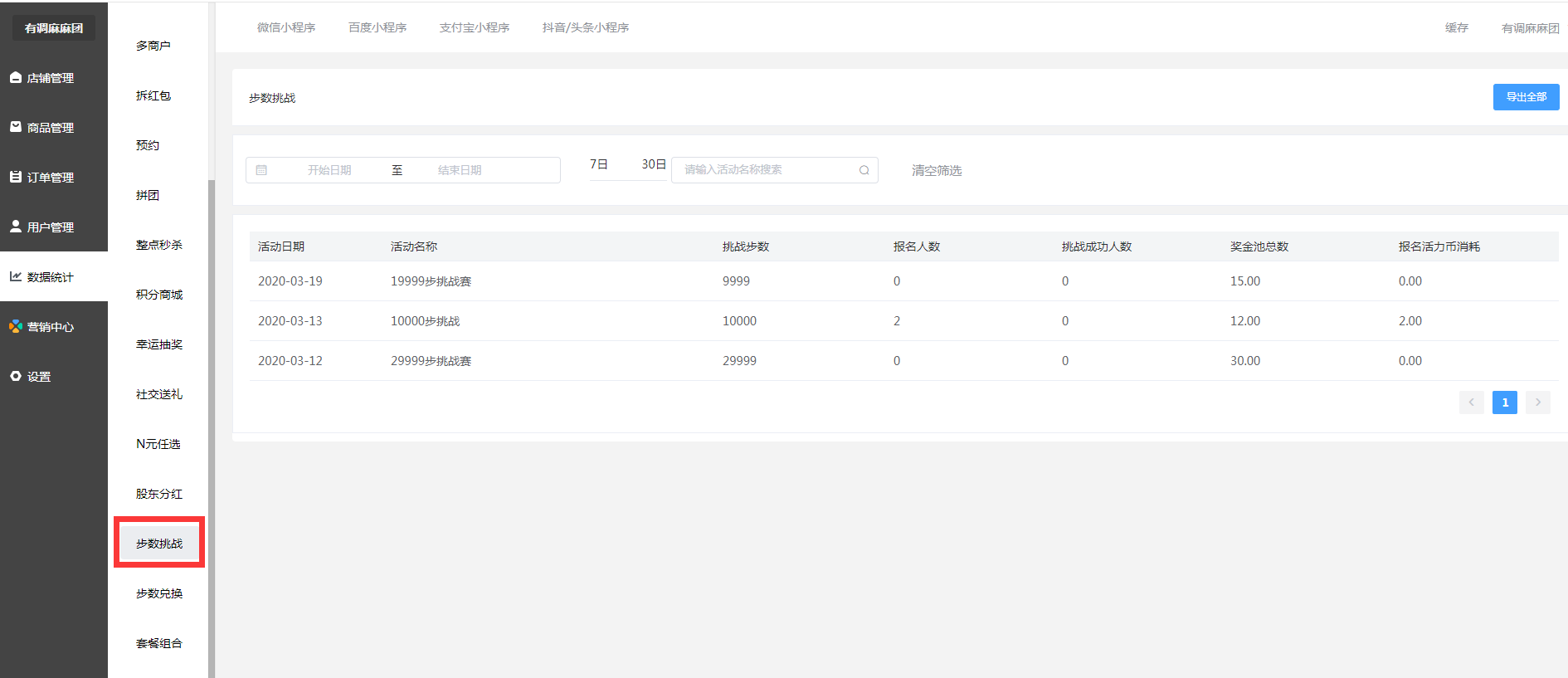Select N元任选 in the submenu

[158, 444]
